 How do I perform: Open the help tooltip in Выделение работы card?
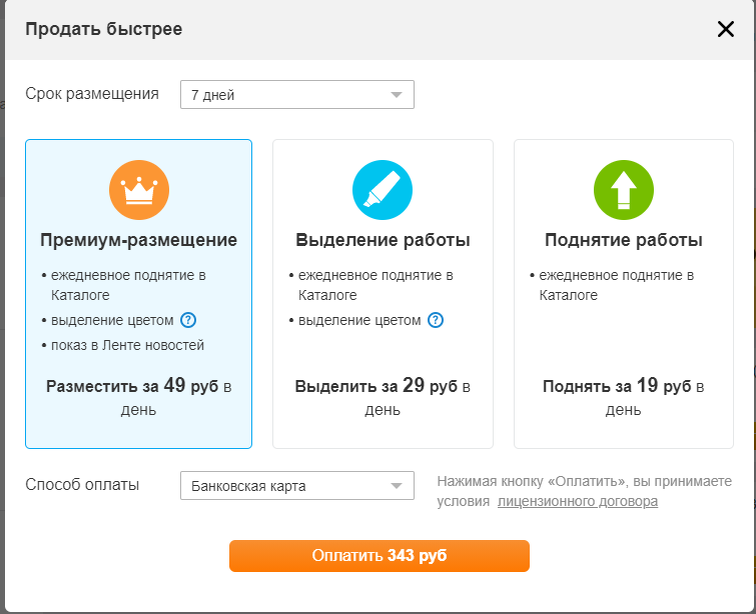(435, 320)
